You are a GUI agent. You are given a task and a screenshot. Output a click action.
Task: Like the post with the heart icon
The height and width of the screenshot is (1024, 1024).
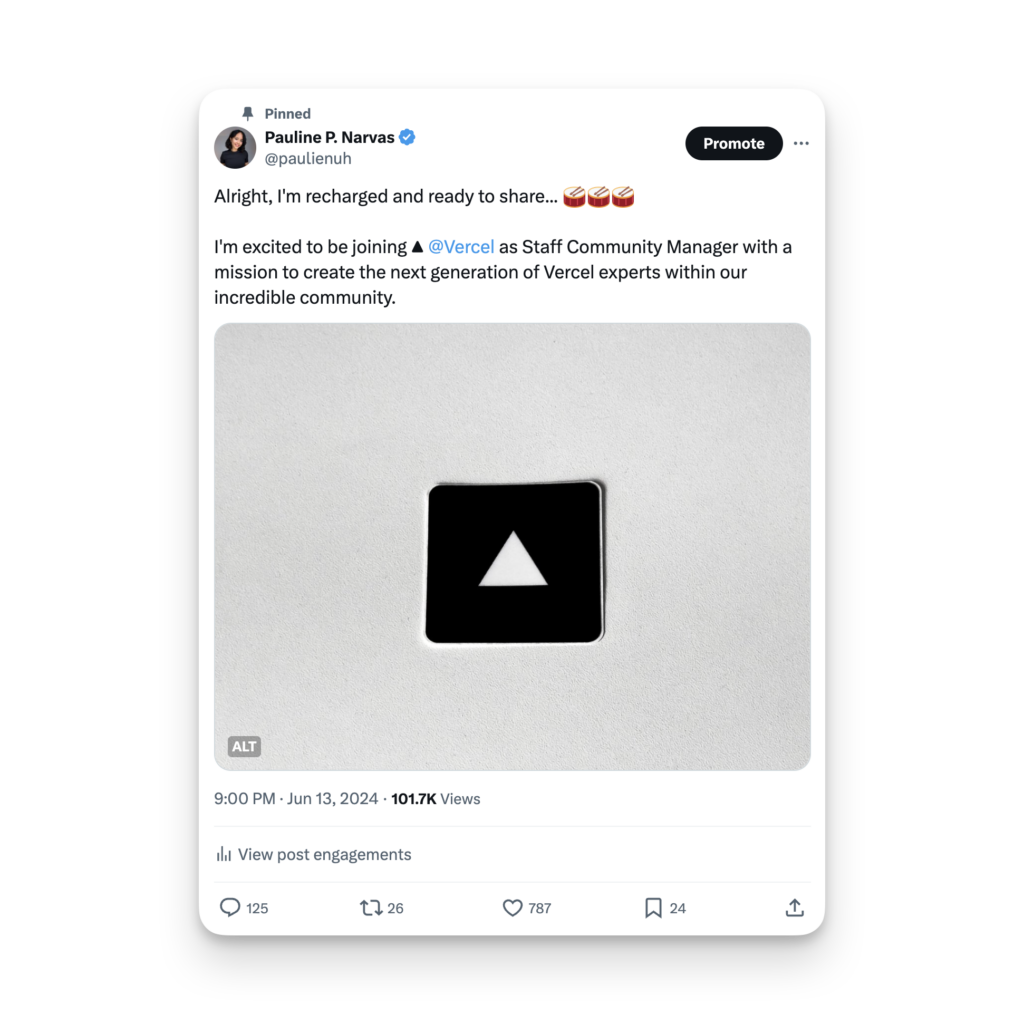[x=512, y=908]
